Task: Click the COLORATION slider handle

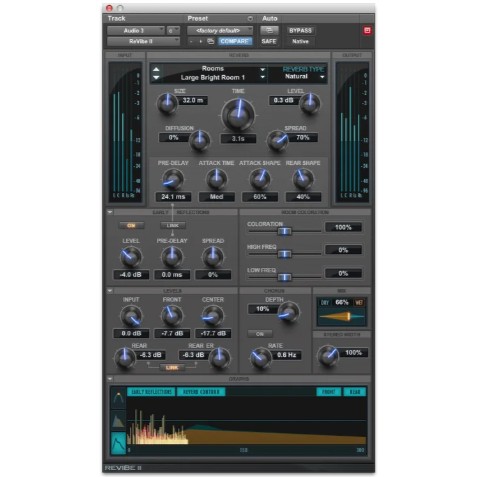Action: click(x=284, y=231)
